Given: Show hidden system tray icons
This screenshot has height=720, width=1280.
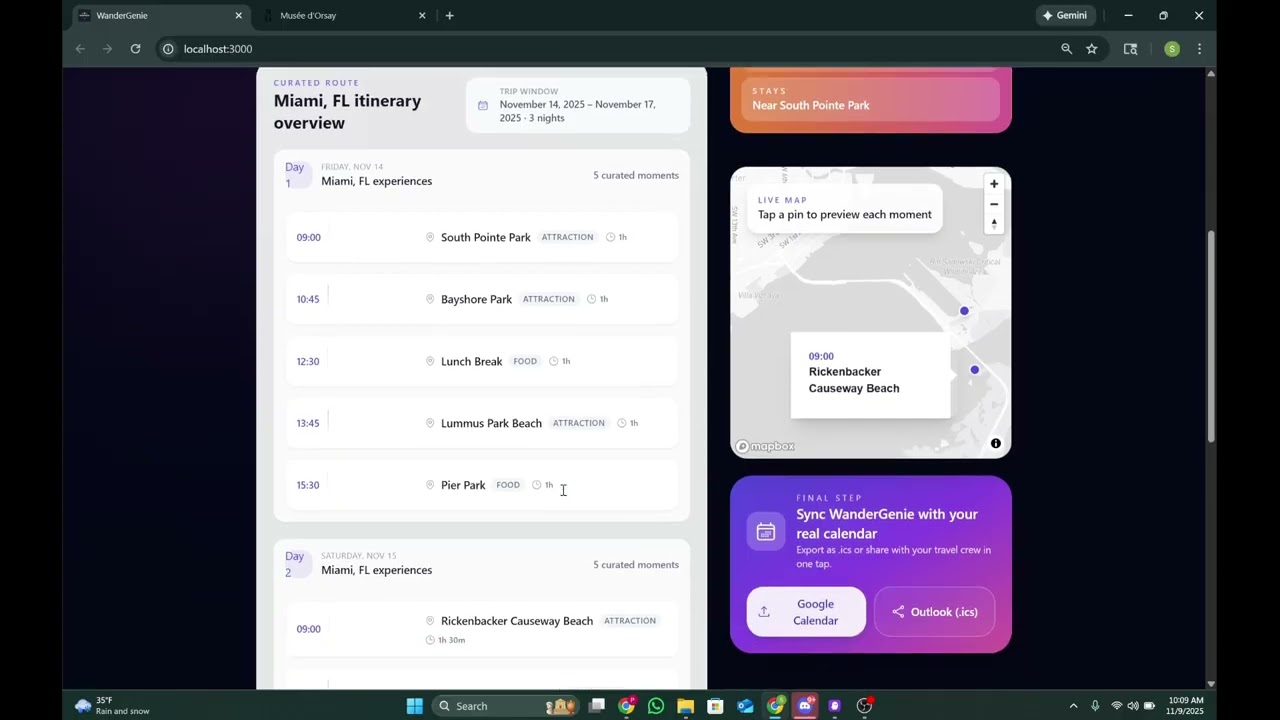Looking at the screenshot, I should click(x=1073, y=706).
